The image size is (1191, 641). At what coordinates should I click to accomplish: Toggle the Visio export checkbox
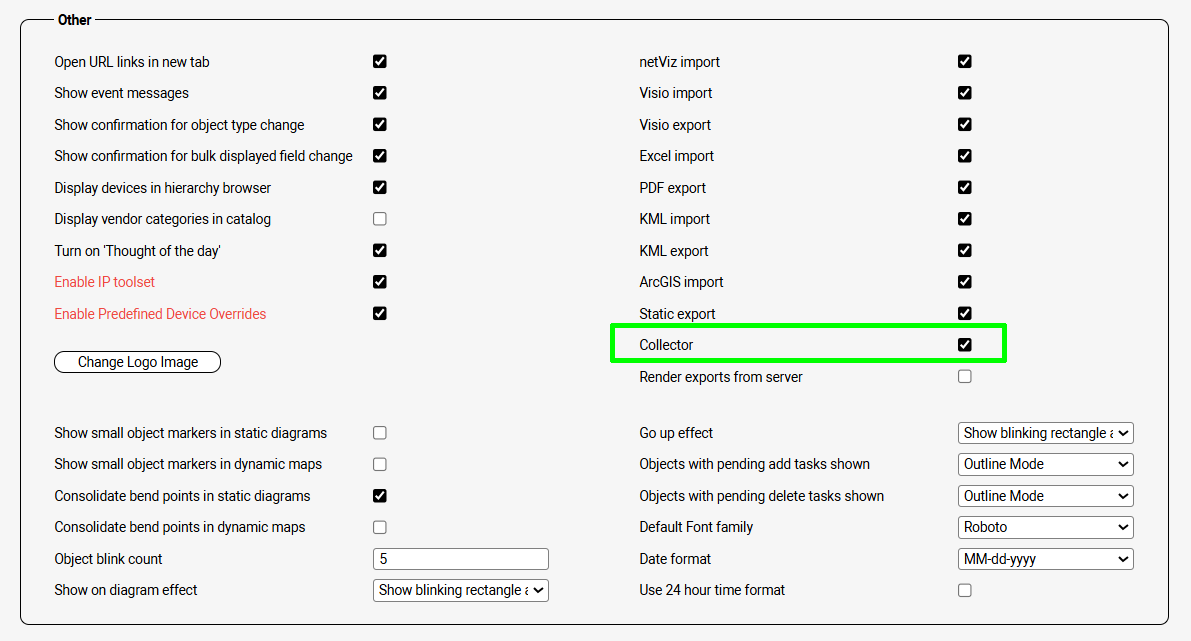965,125
